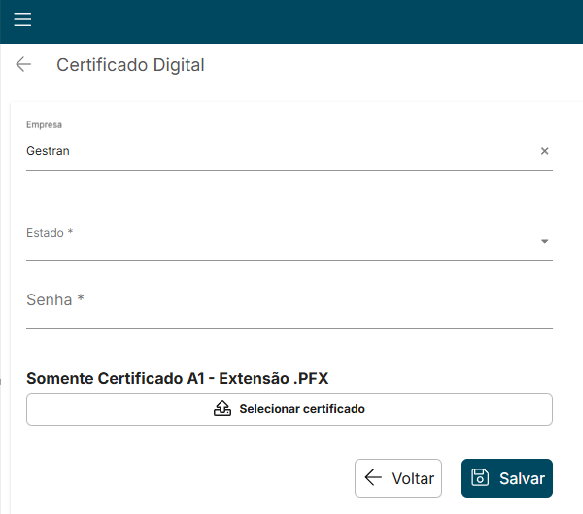The height and width of the screenshot is (514, 583).
Task: Click the Estado * label text
Action: (49, 233)
